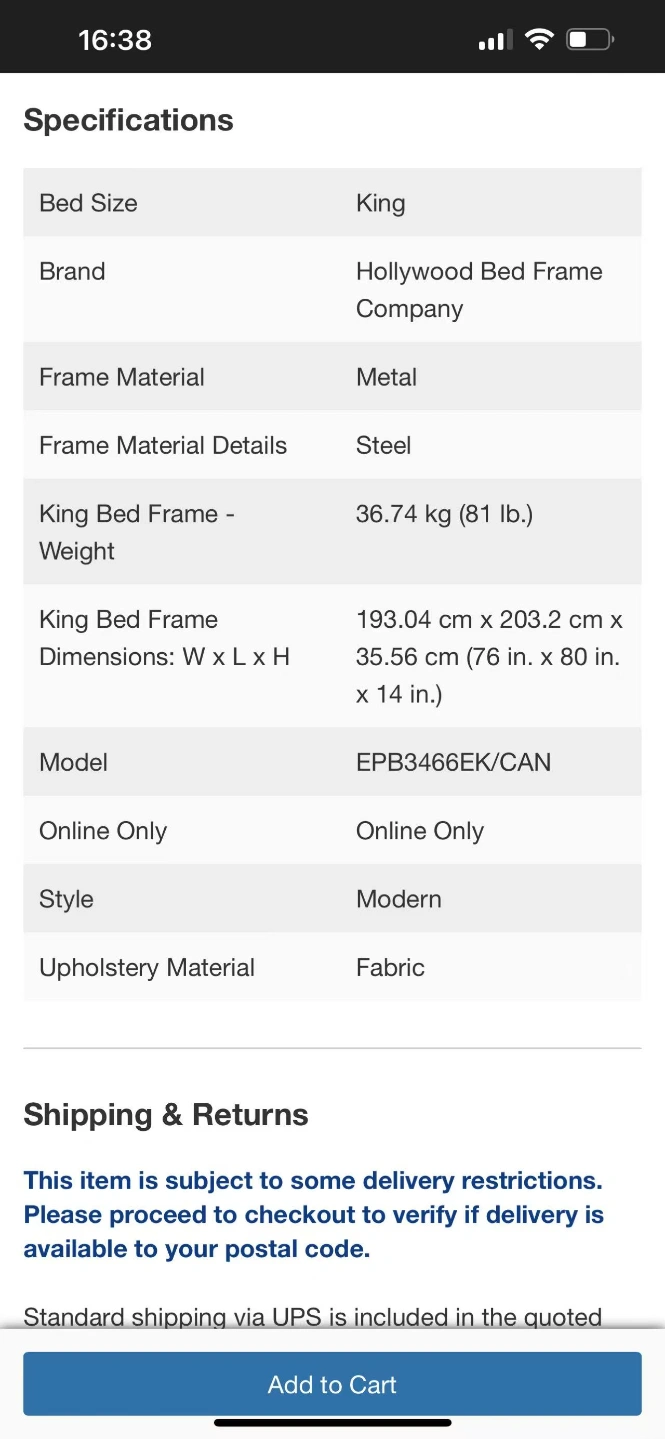This screenshot has height=1439, width=665.
Task: Tap the Wi-Fi status icon
Action: (540, 40)
